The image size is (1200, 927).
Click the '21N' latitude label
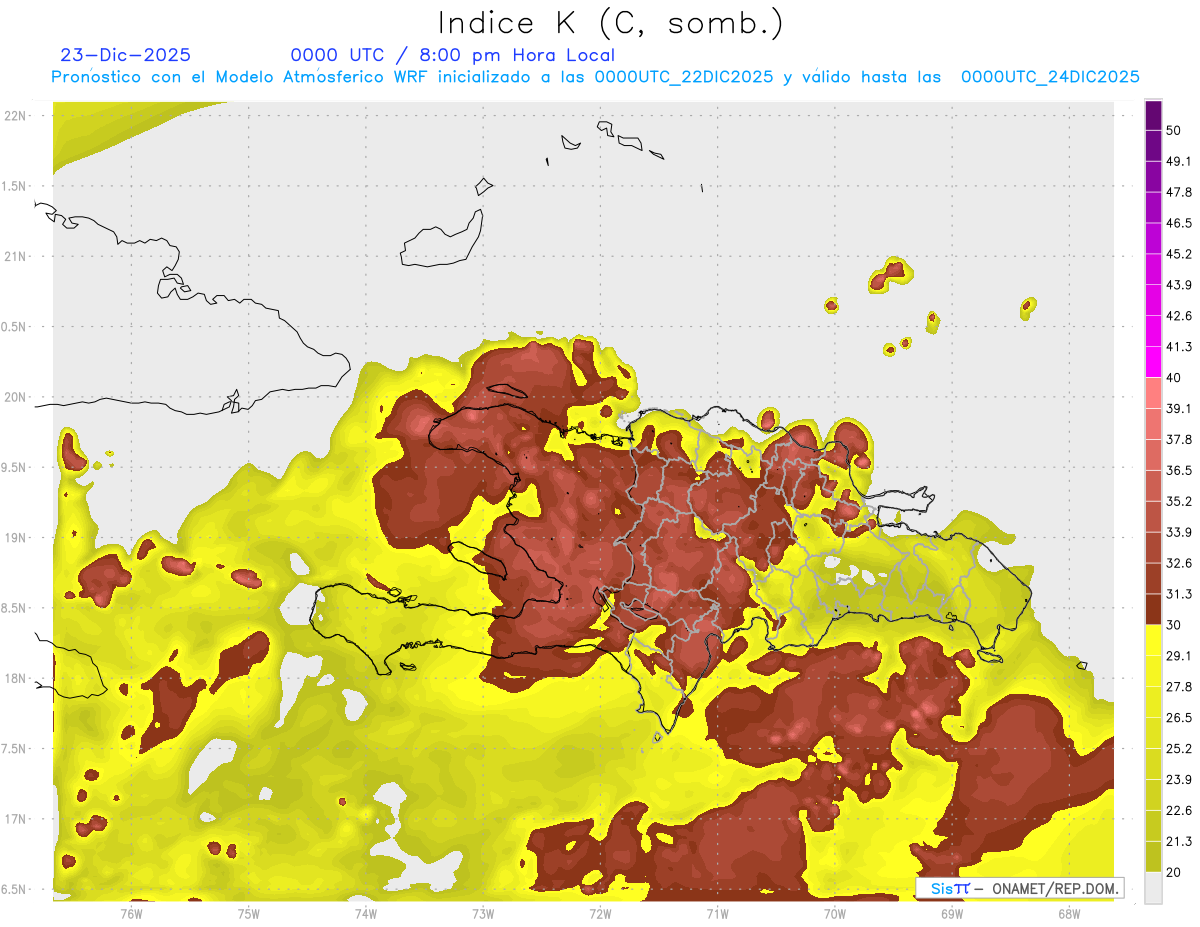[17, 256]
